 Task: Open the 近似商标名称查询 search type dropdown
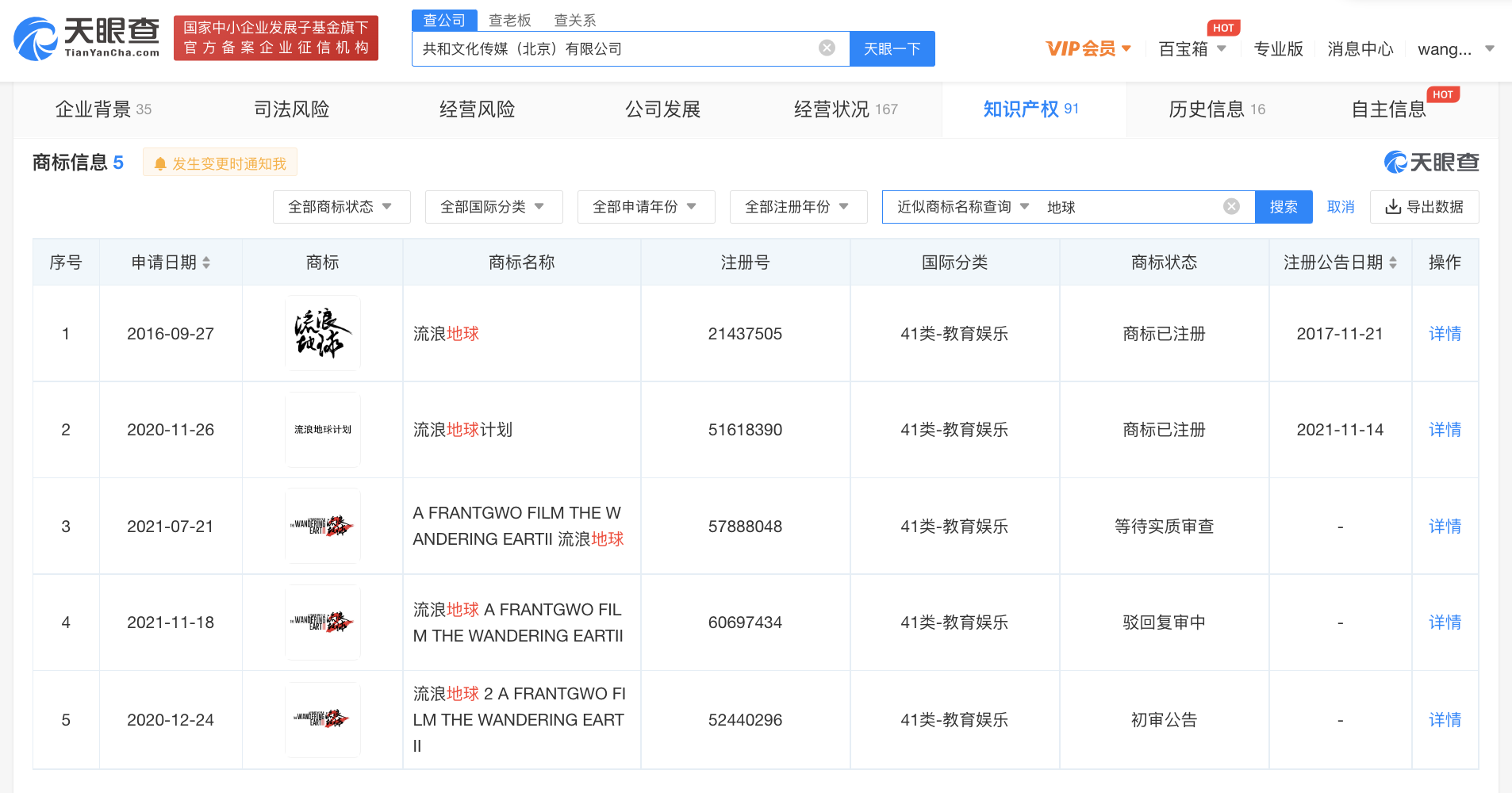(x=963, y=207)
